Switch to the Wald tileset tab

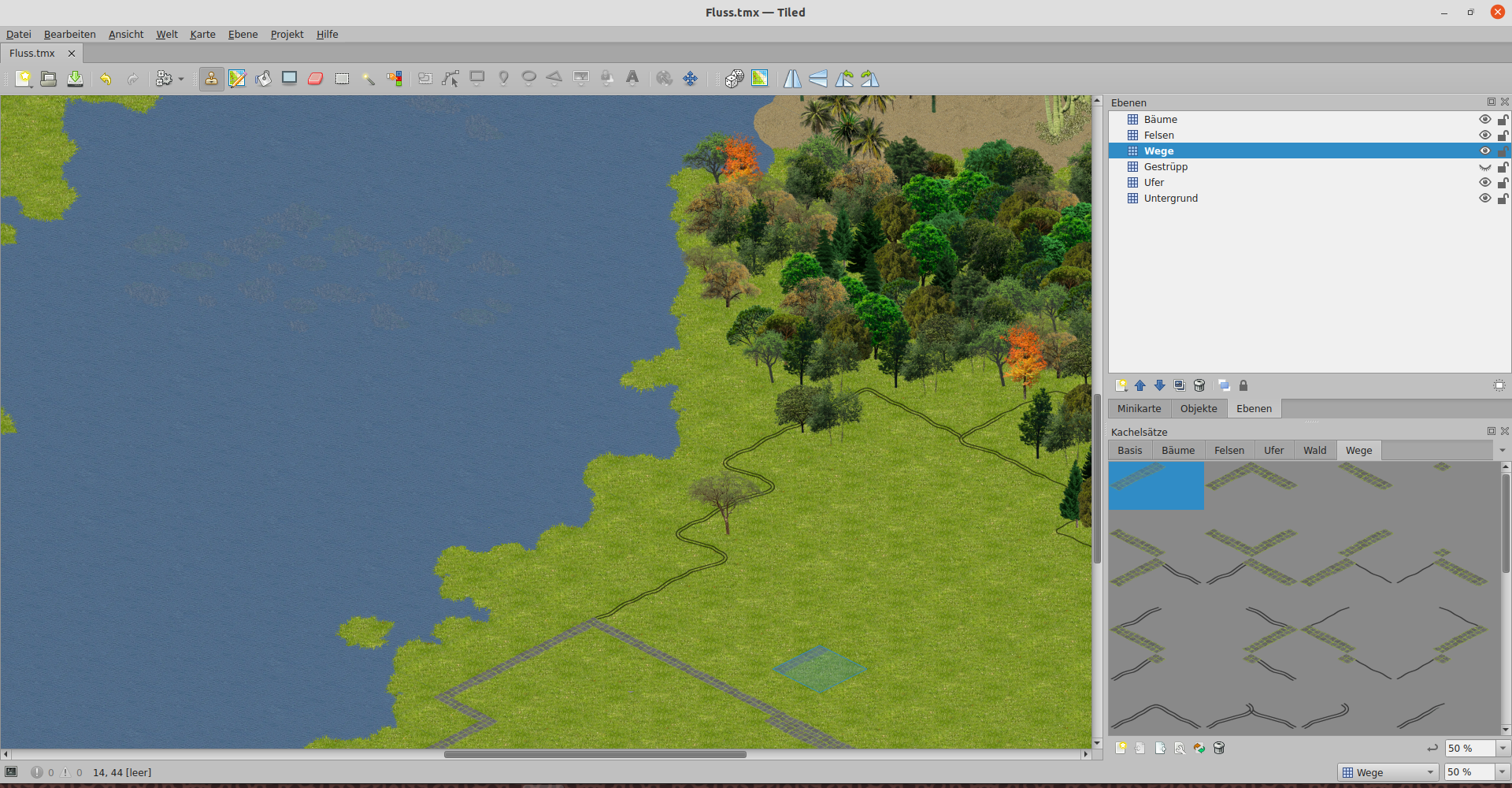click(x=1314, y=451)
